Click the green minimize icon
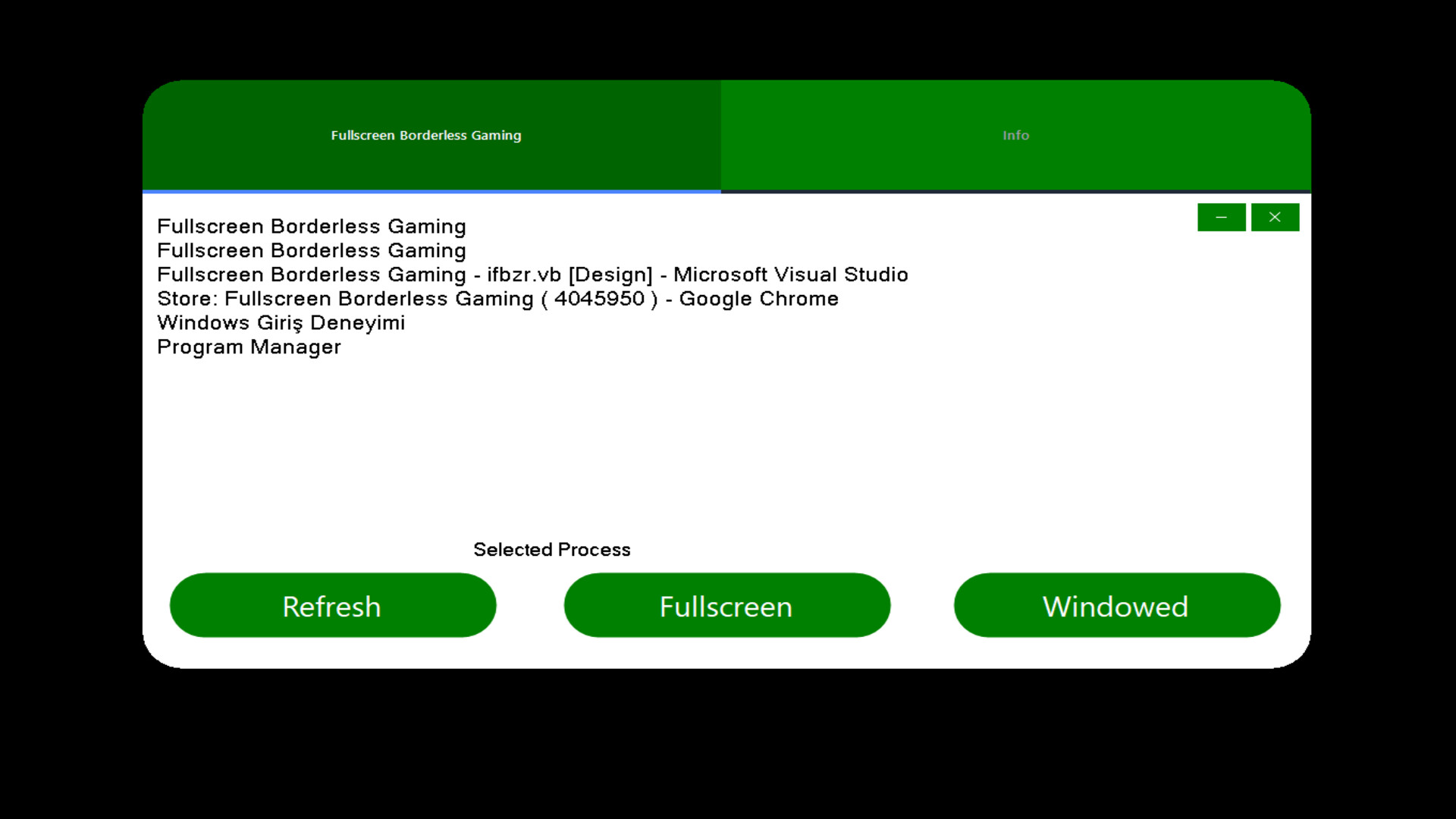 (x=1221, y=217)
